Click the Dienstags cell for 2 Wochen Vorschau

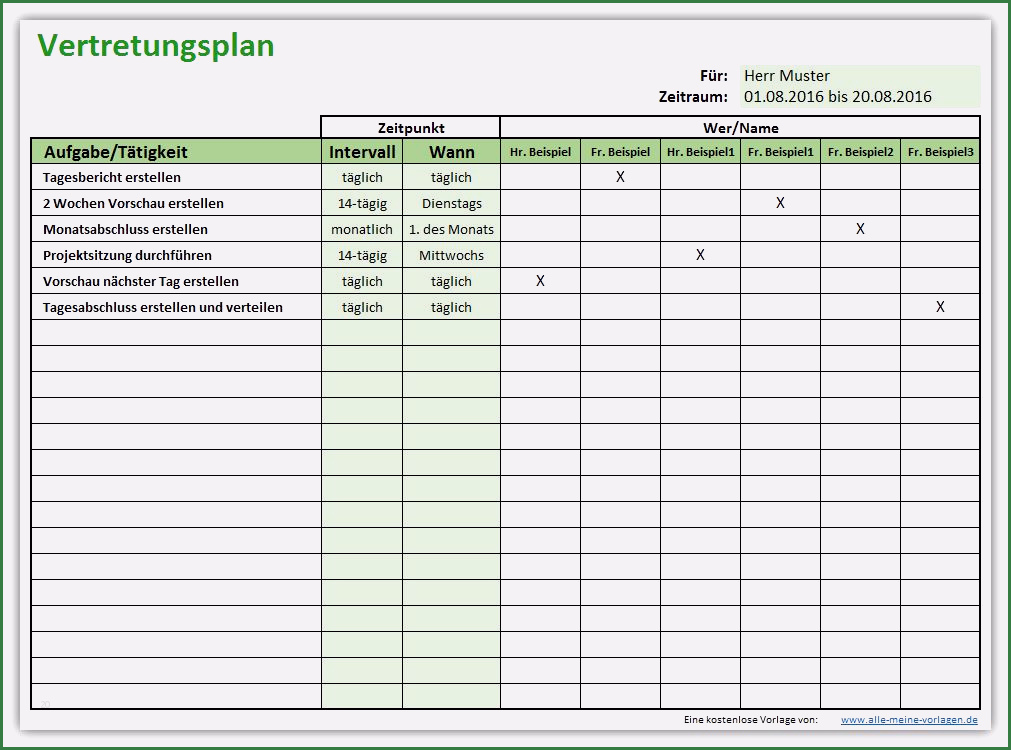(451, 203)
